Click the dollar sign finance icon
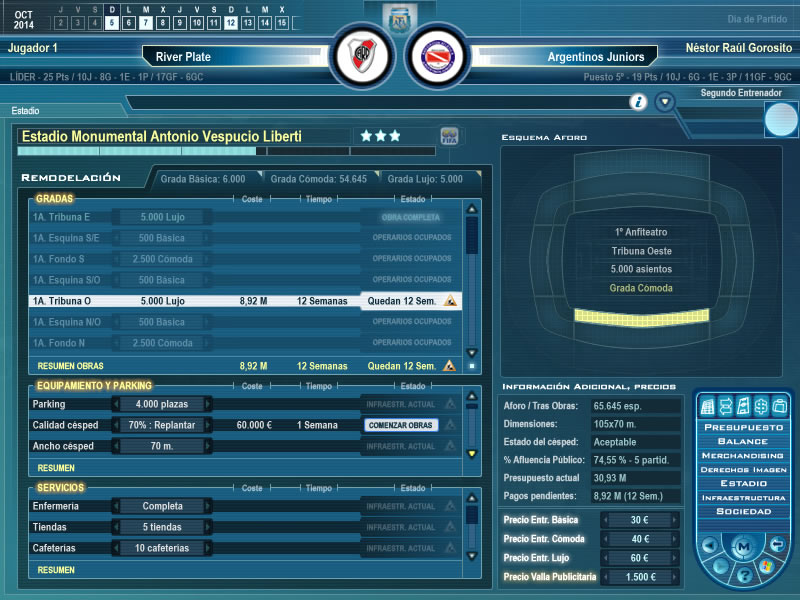Image resolution: width=800 pixels, height=600 pixels. 759,406
